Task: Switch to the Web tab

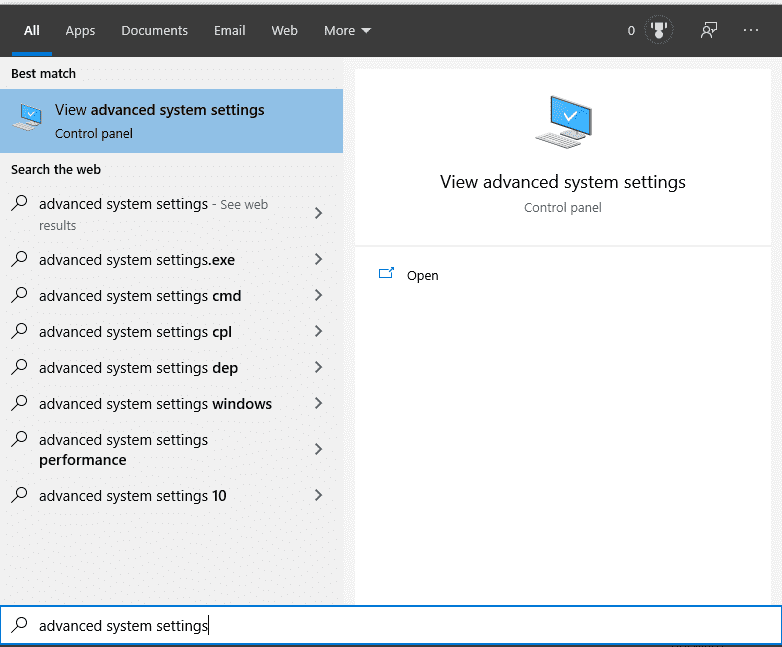Action: pos(284,30)
